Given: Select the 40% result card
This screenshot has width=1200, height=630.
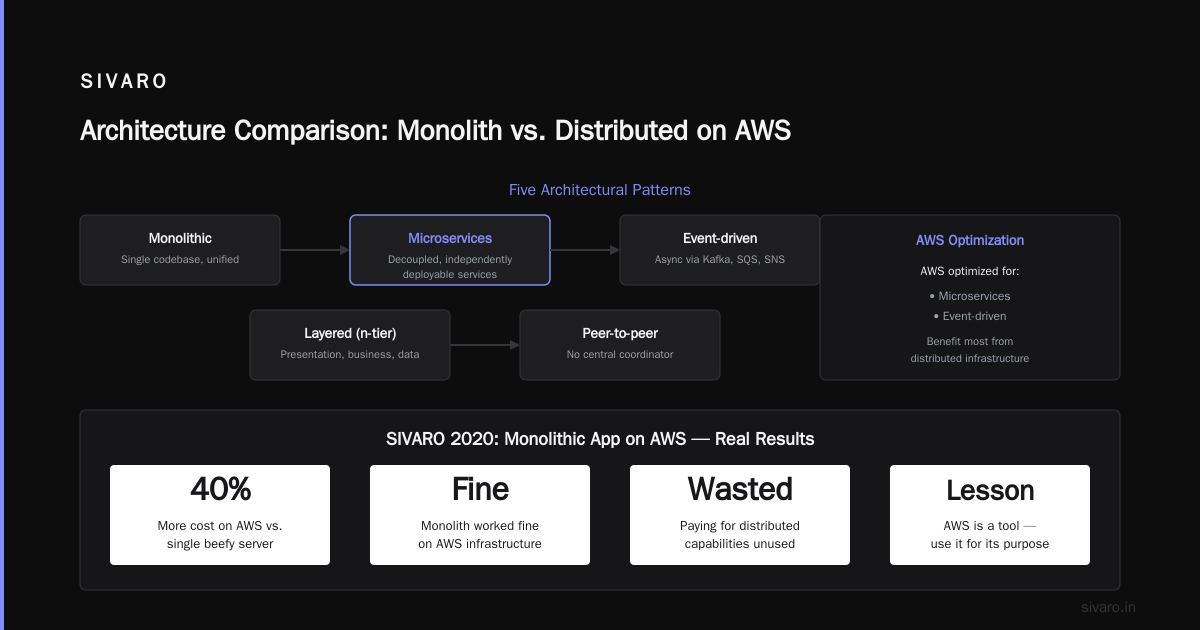Looking at the screenshot, I should (x=220, y=515).
